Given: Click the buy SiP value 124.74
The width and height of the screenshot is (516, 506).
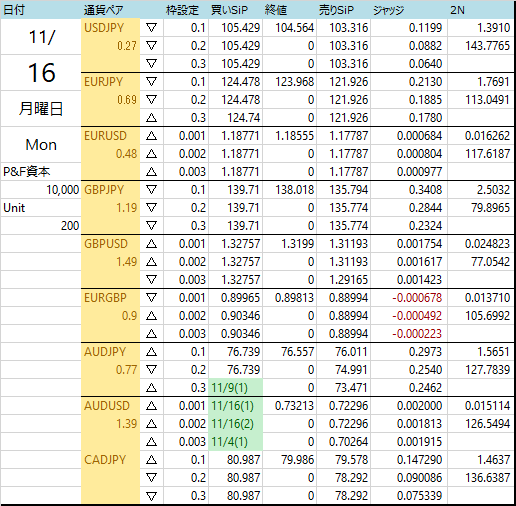Looking at the screenshot, I should [x=244, y=118].
